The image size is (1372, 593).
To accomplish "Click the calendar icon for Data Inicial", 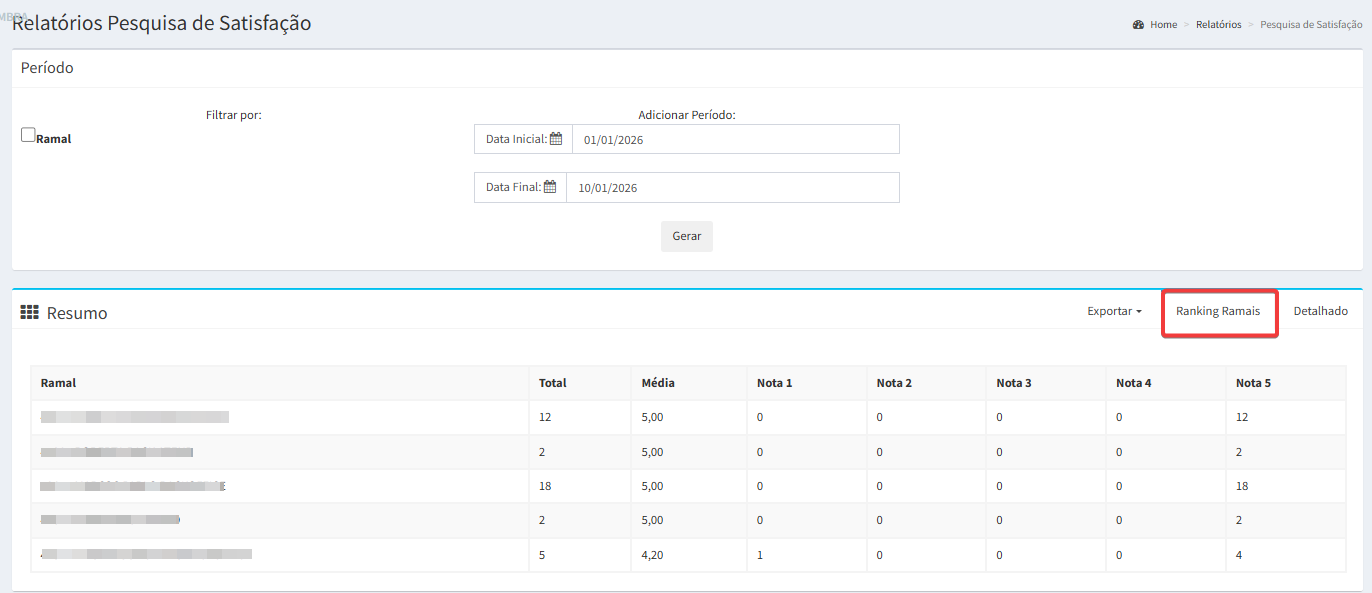I will [556, 139].
